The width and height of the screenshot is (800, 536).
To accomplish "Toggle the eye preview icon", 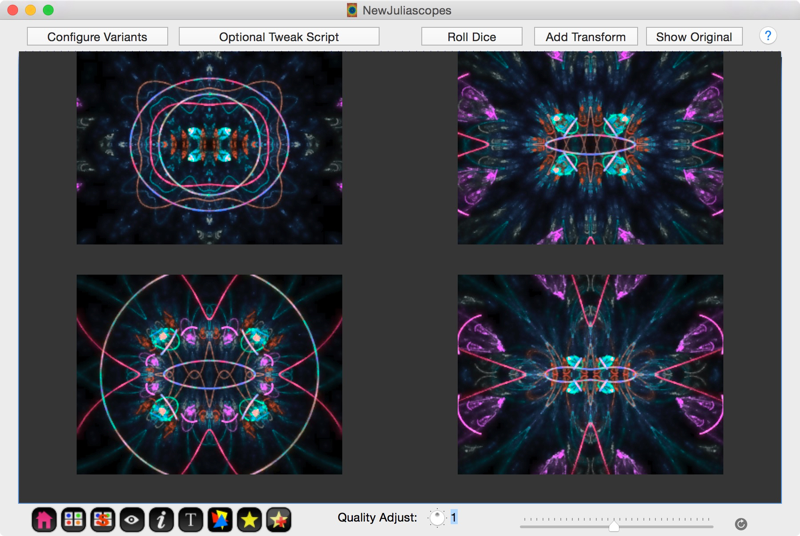I will click(x=132, y=520).
